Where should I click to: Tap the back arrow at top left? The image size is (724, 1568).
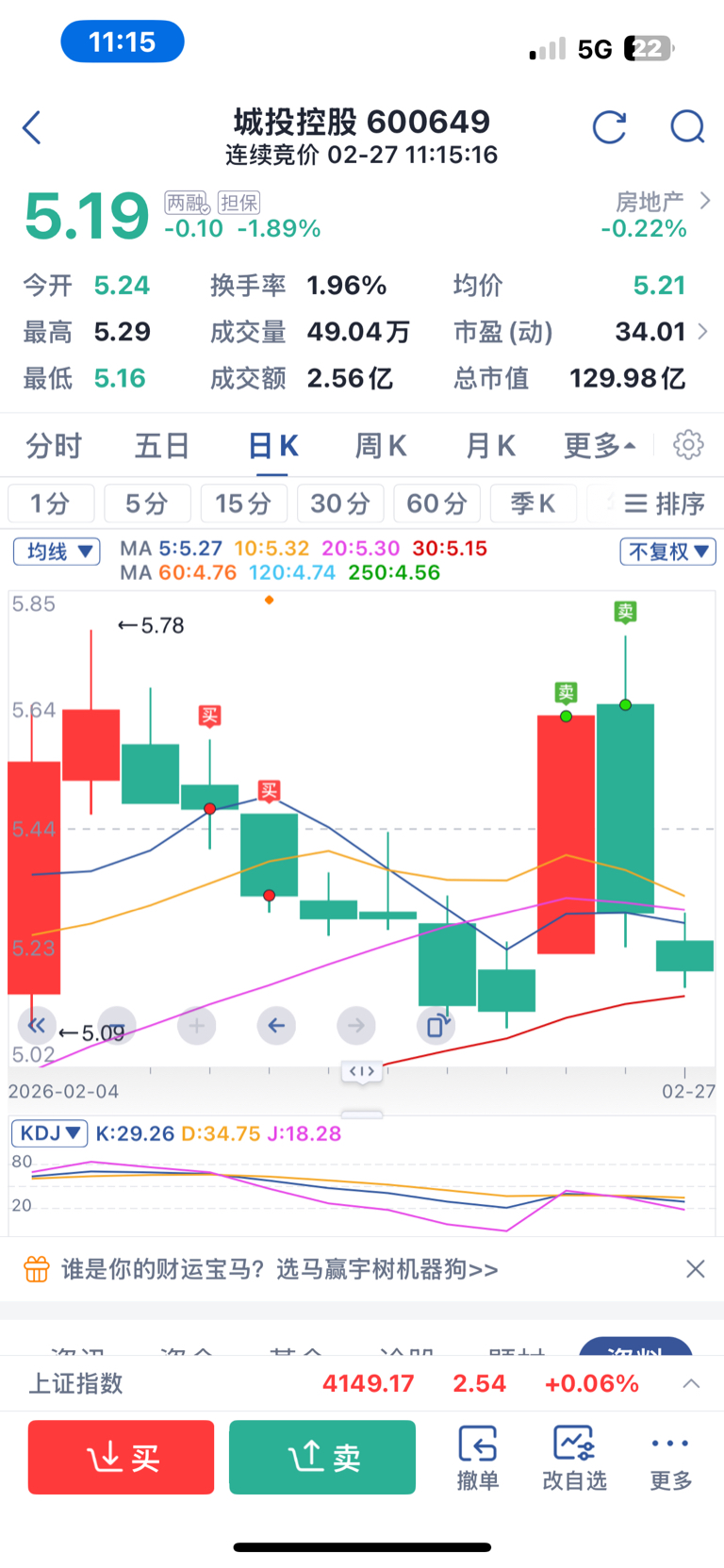[x=32, y=127]
